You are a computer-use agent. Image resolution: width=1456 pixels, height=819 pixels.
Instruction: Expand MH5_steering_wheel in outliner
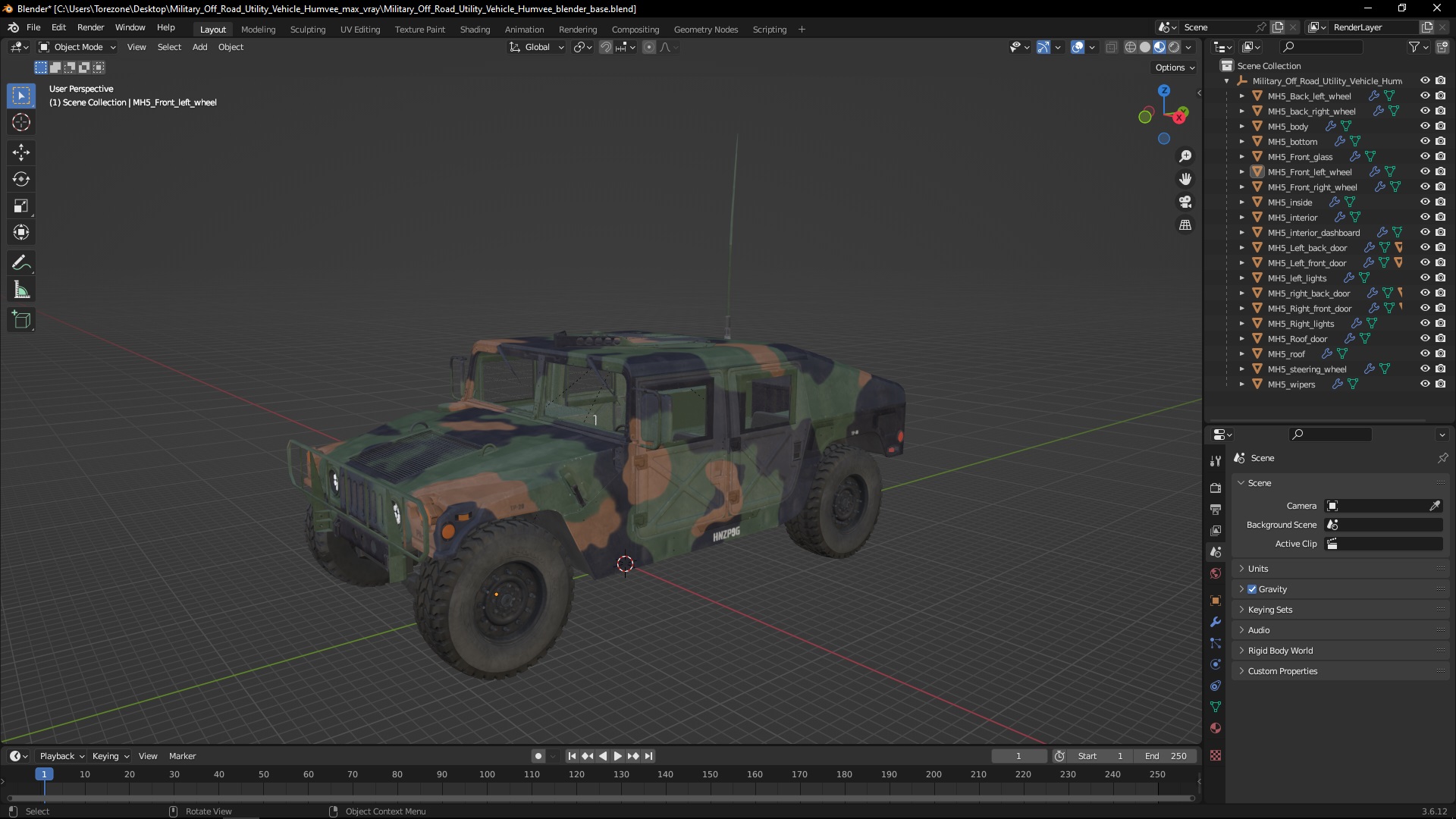(x=1241, y=369)
